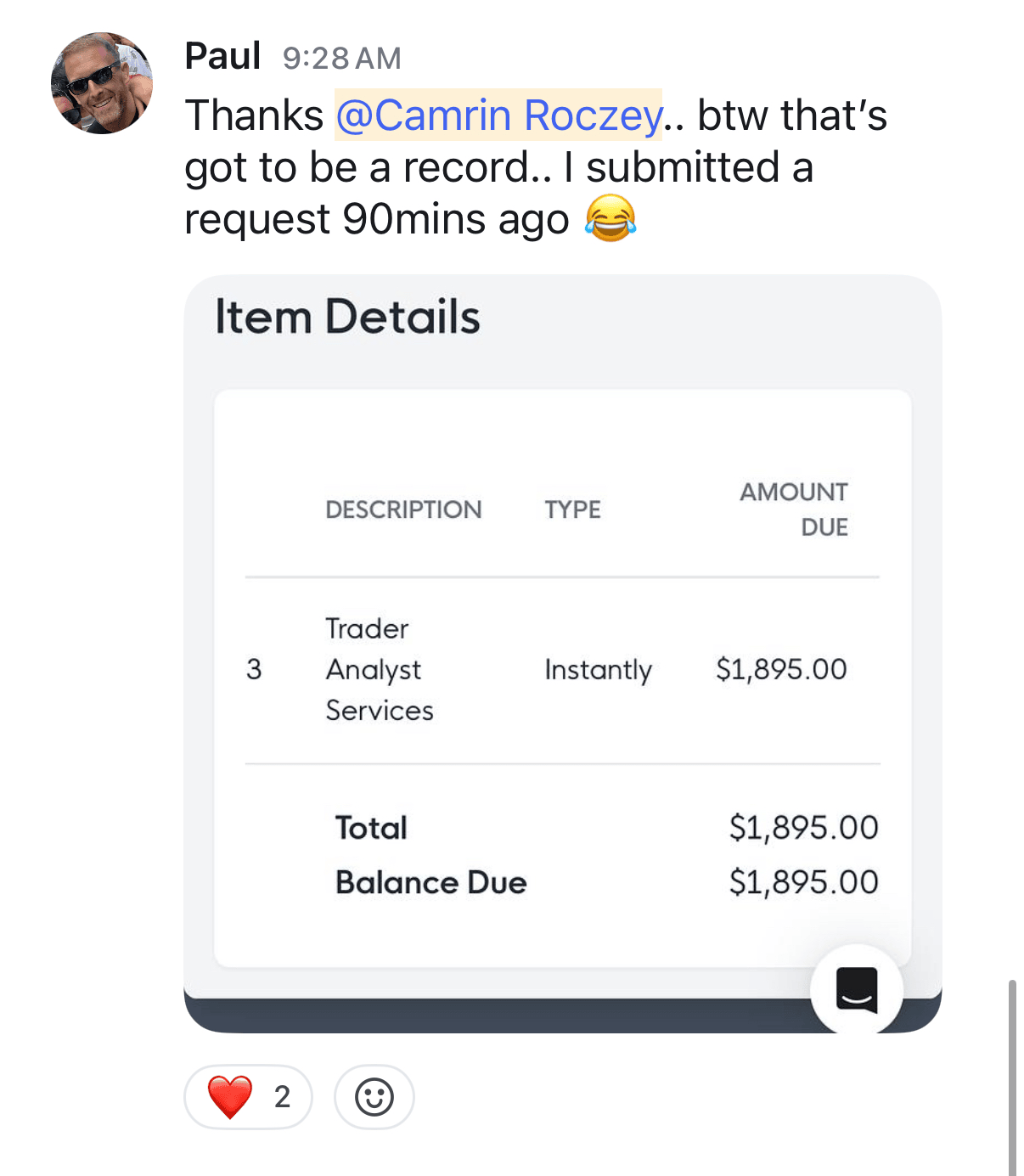Open the @Camrin Roczey mention
The height and width of the screenshot is (1176, 1024).
498,115
